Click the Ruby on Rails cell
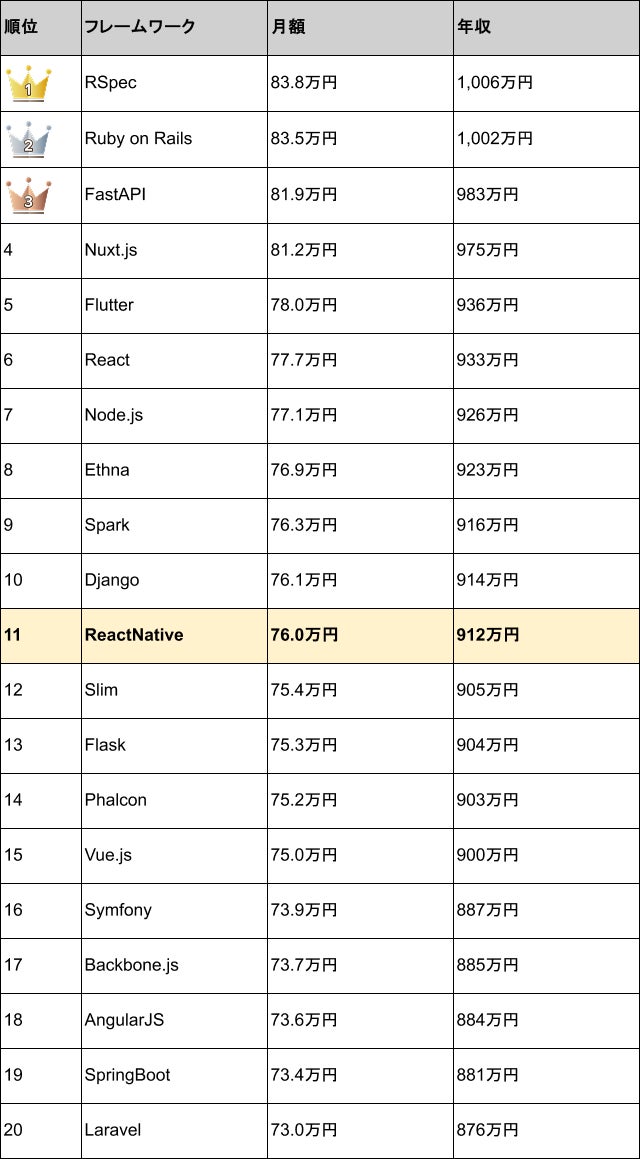 [x=174, y=139]
